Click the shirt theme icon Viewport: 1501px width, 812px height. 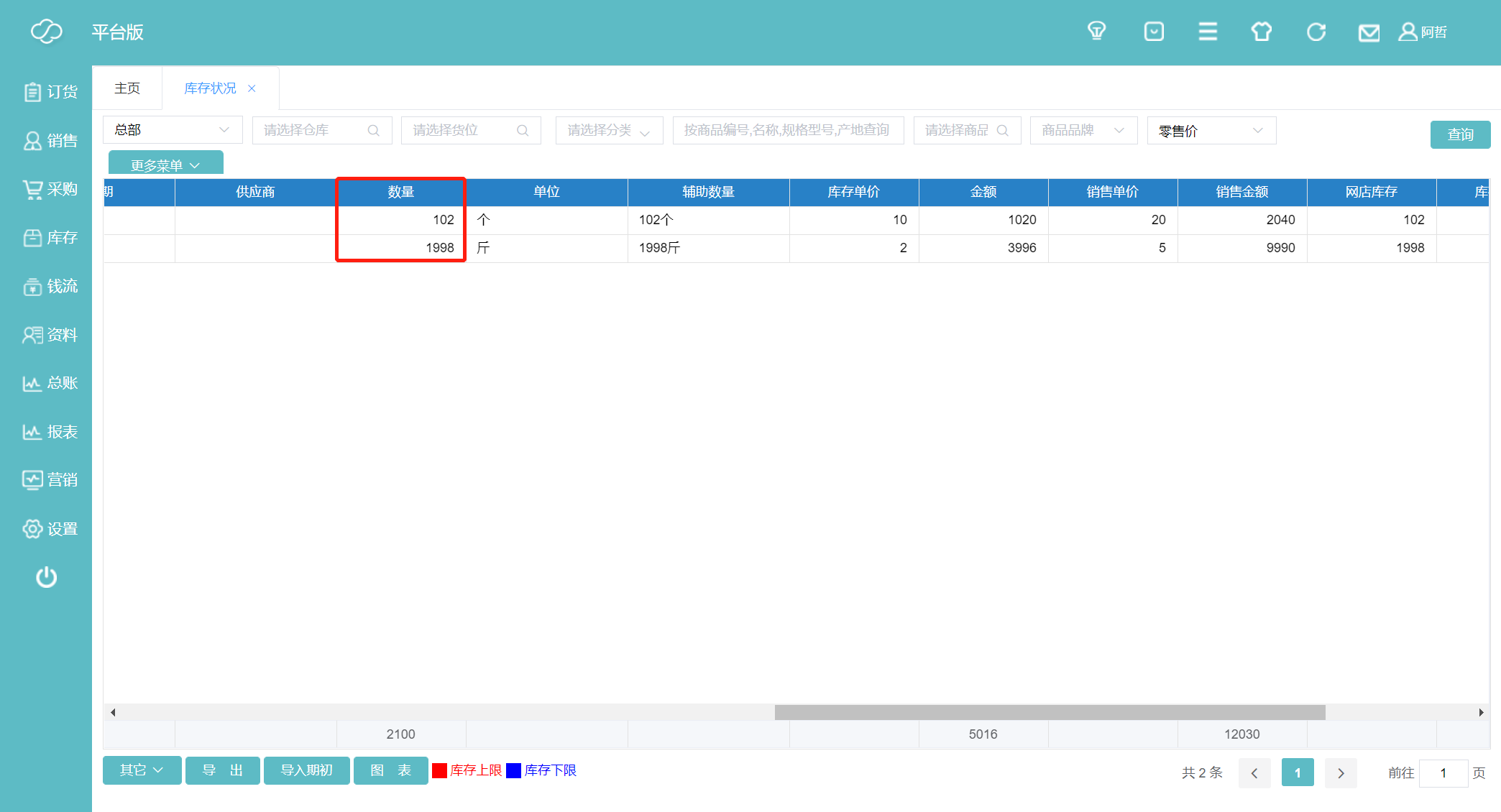1262,32
